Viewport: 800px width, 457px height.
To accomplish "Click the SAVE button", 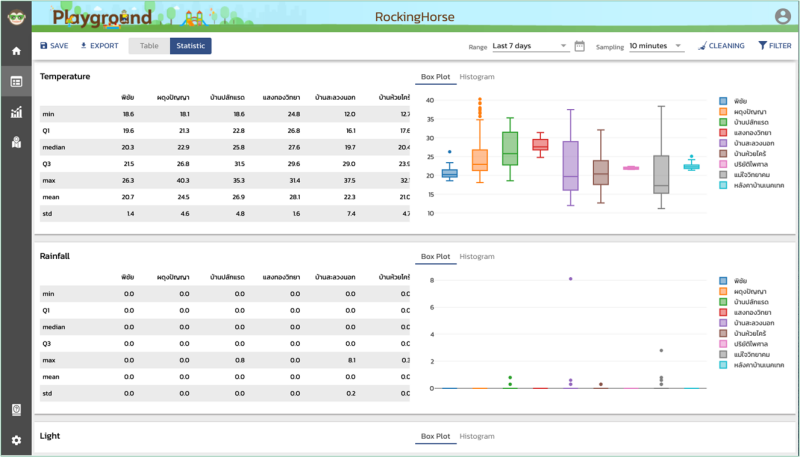I will click(54, 46).
